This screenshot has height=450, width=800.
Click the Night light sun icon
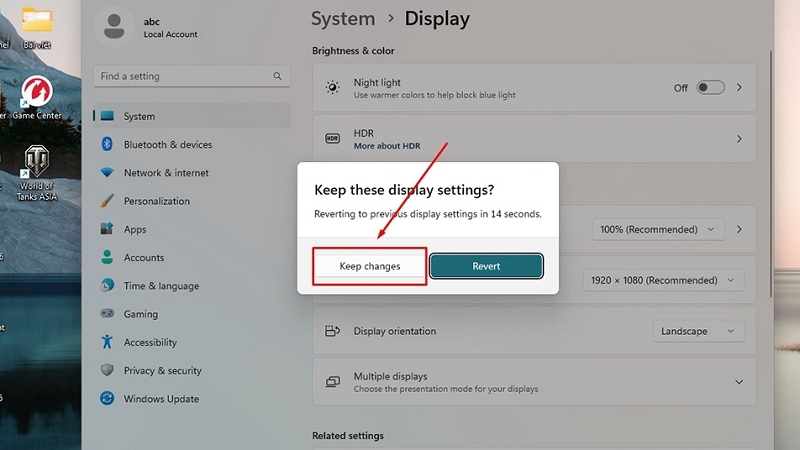point(332,87)
